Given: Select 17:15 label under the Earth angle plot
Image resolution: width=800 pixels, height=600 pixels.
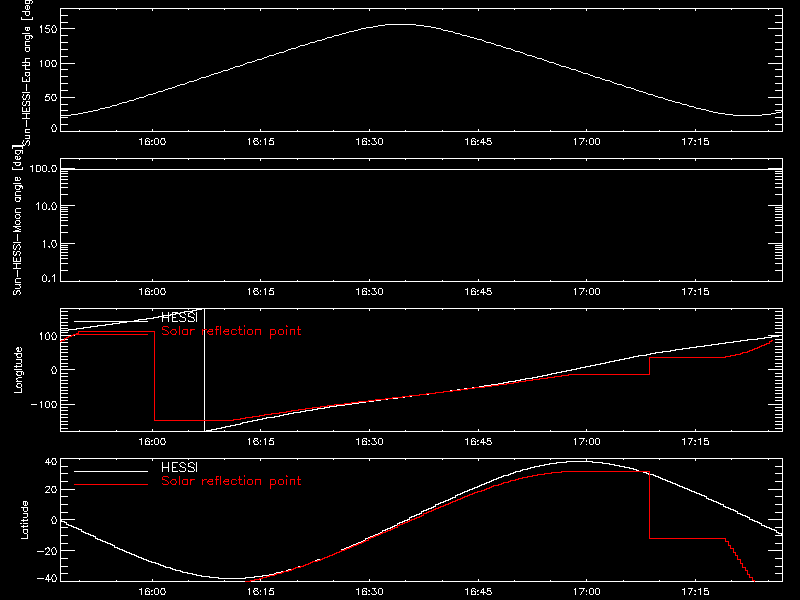Looking at the screenshot, I should coord(695,141).
